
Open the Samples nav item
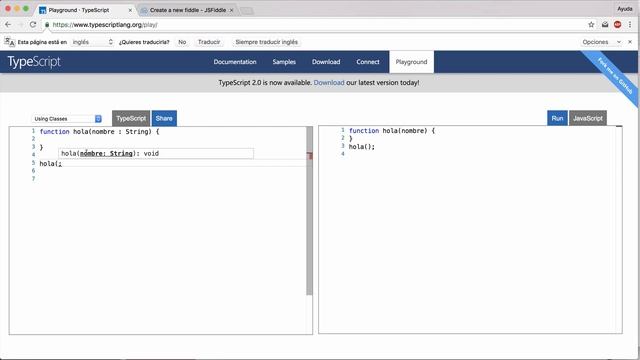point(284,62)
